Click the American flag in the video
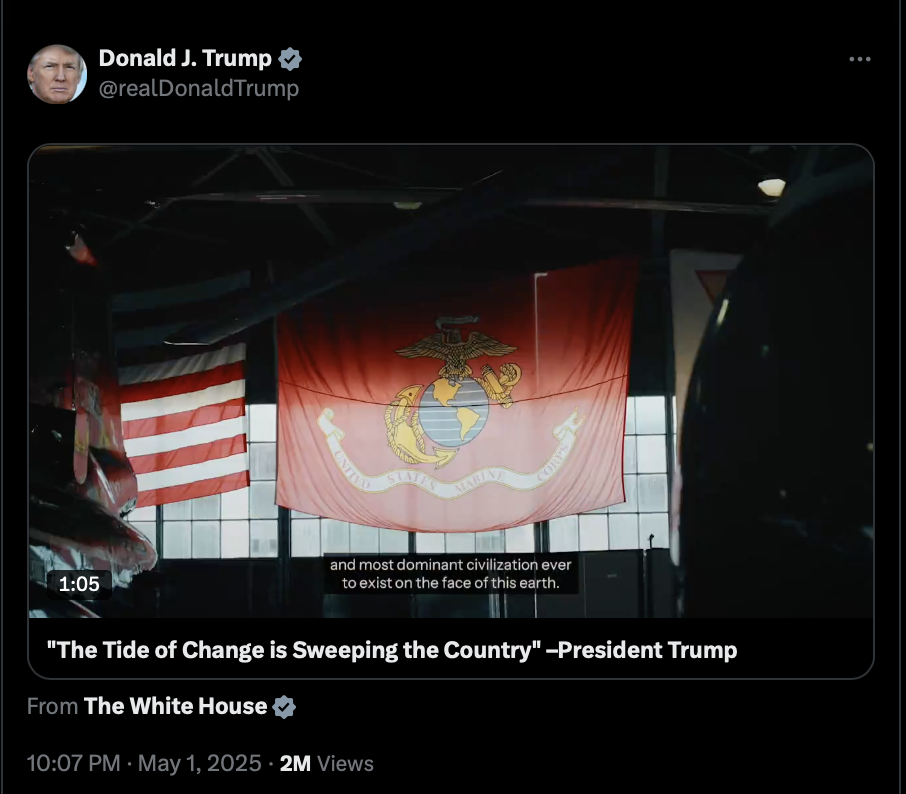 point(184,425)
